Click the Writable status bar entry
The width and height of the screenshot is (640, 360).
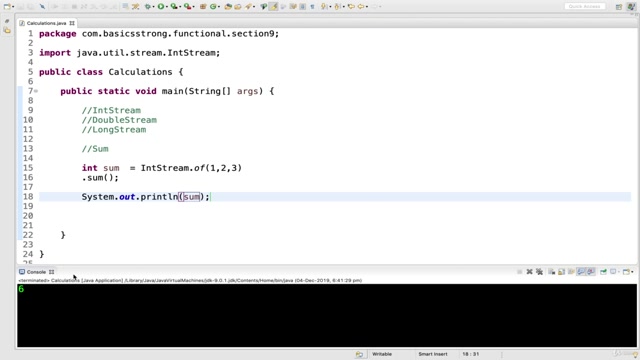pyautogui.click(x=382, y=354)
